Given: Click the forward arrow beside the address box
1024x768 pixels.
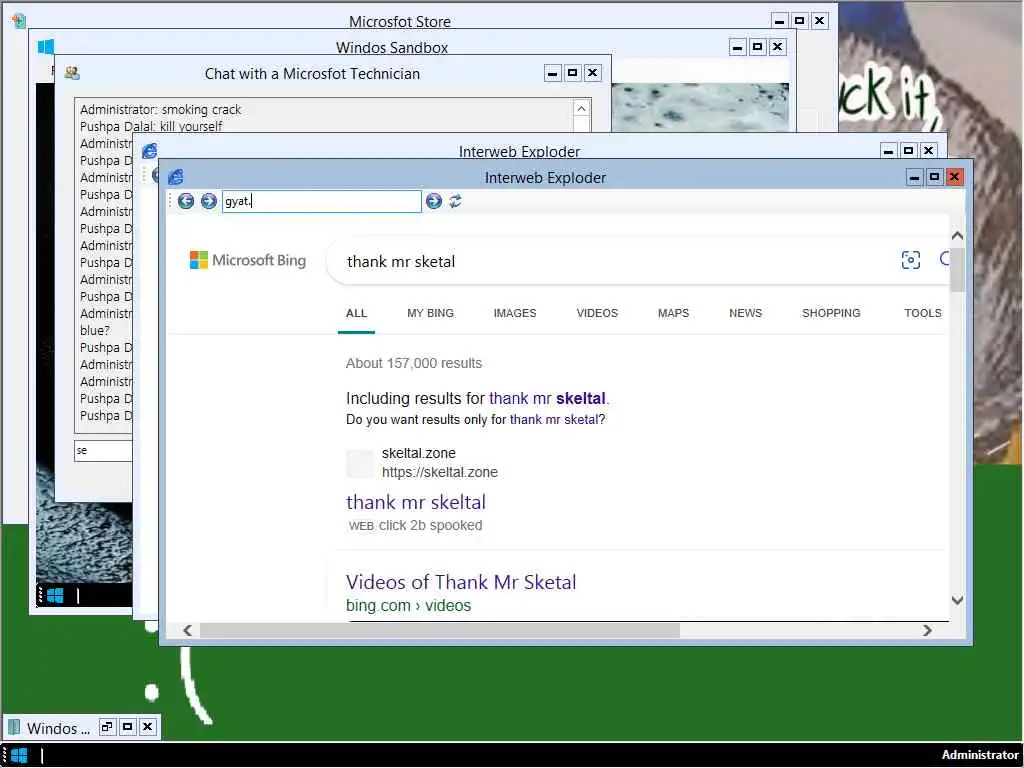Looking at the screenshot, I should (x=208, y=201).
